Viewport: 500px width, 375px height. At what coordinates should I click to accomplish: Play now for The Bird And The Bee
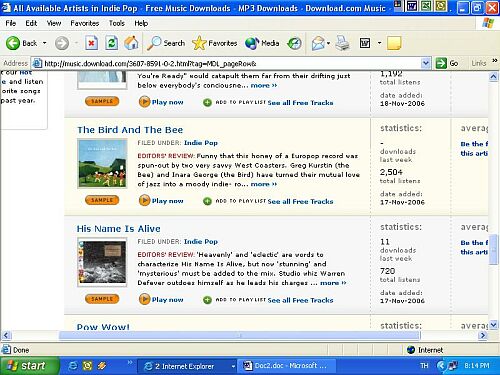click(161, 201)
